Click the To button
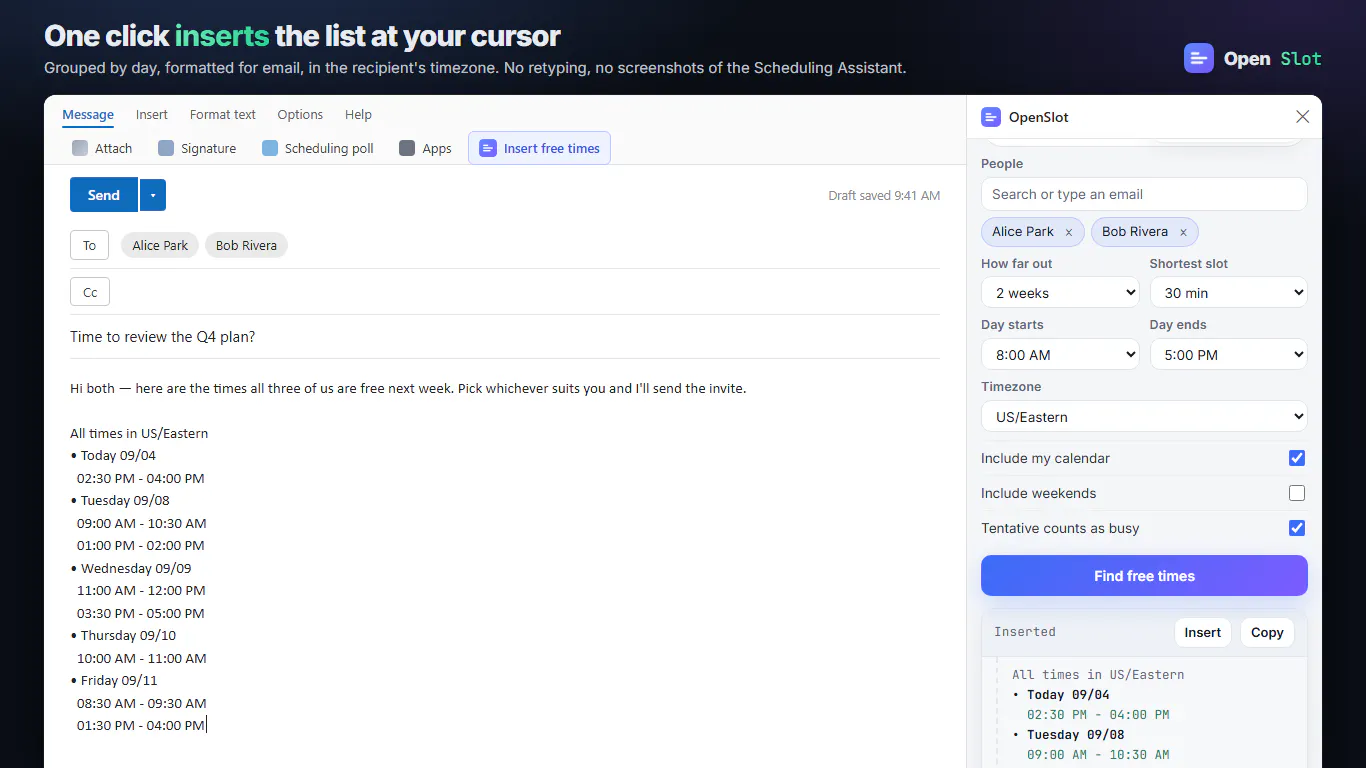The width and height of the screenshot is (1366, 768). click(89, 245)
